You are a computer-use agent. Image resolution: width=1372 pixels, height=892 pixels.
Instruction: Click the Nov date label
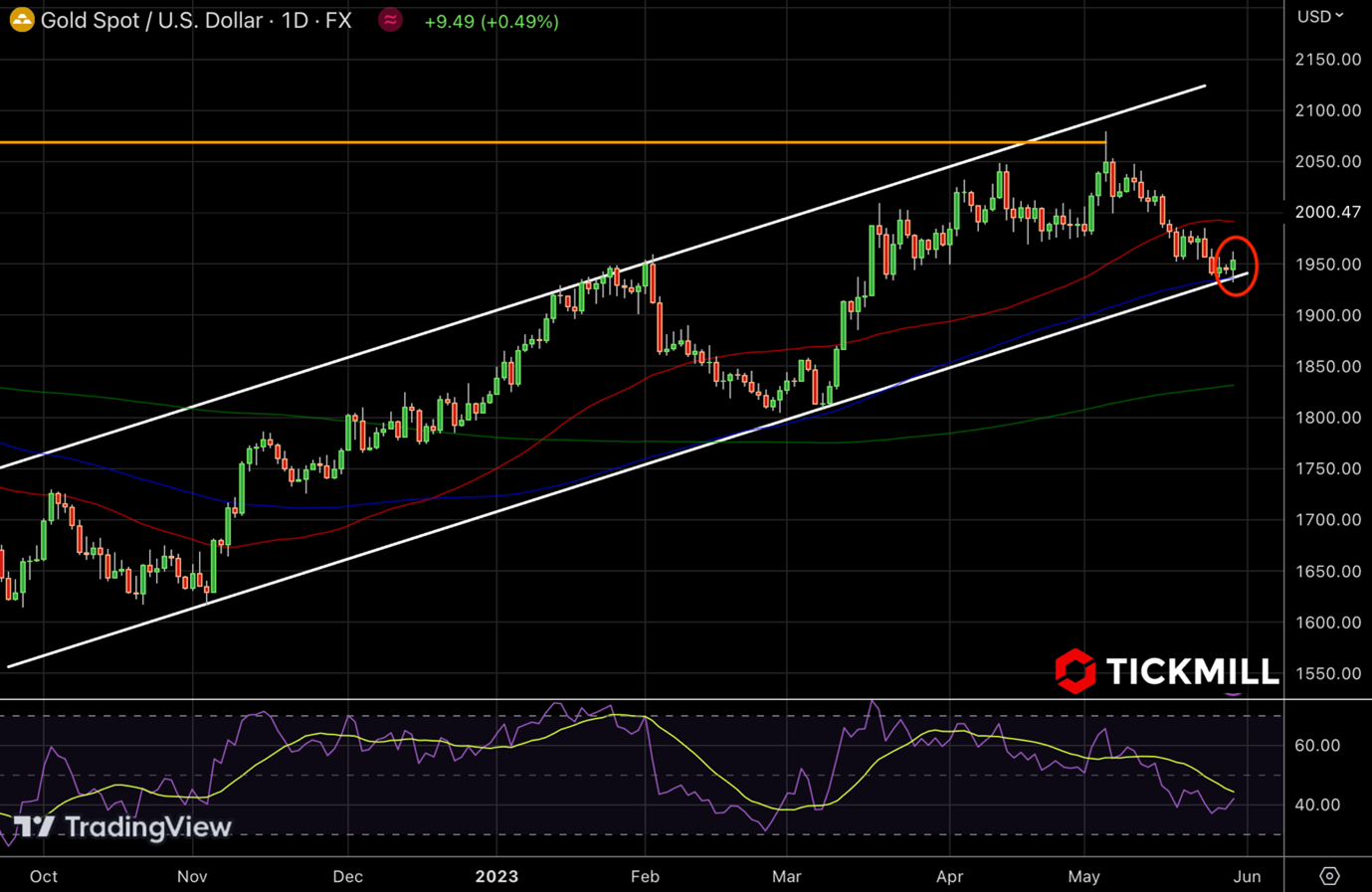tap(192, 876)
